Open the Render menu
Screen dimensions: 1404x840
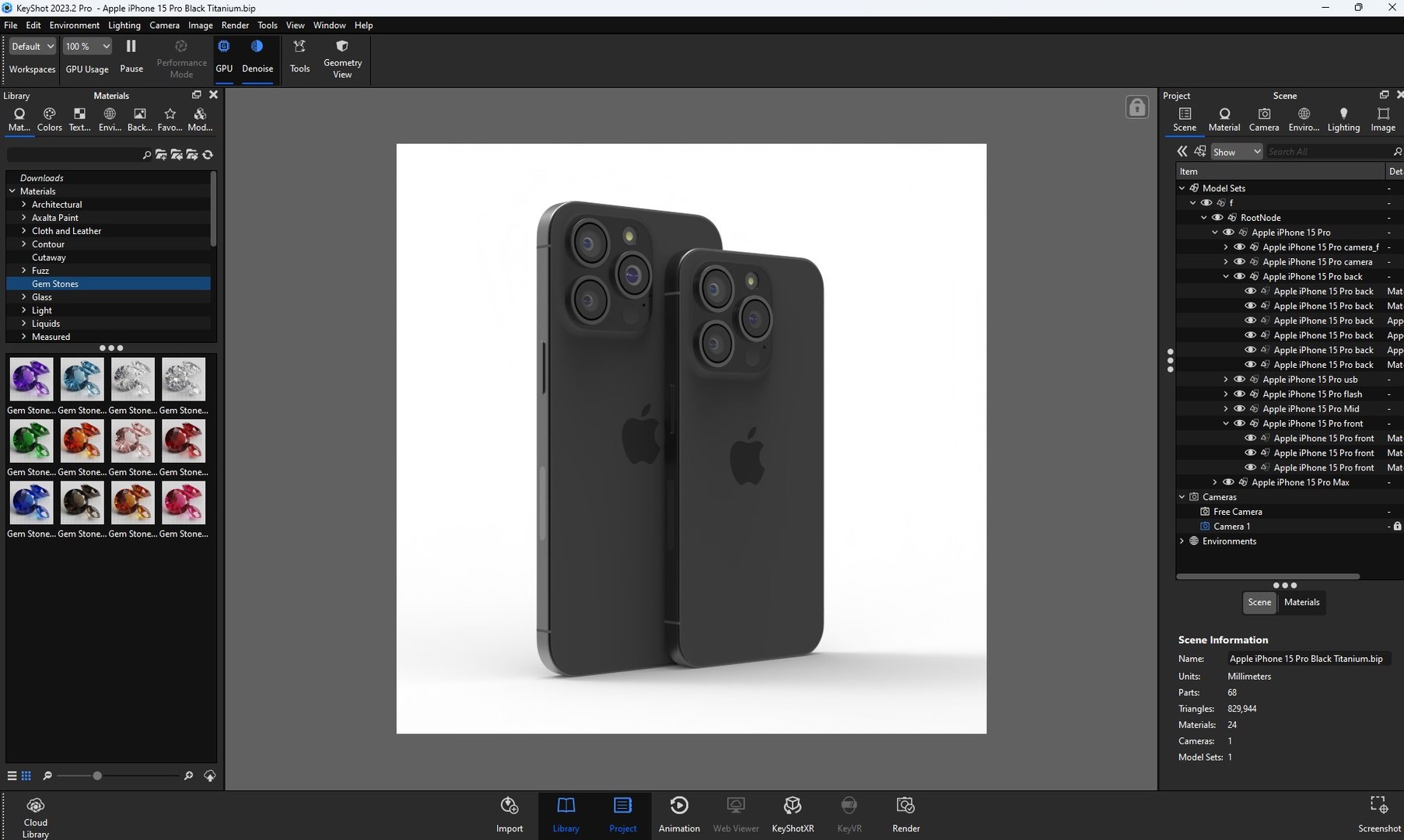(235, 26)
